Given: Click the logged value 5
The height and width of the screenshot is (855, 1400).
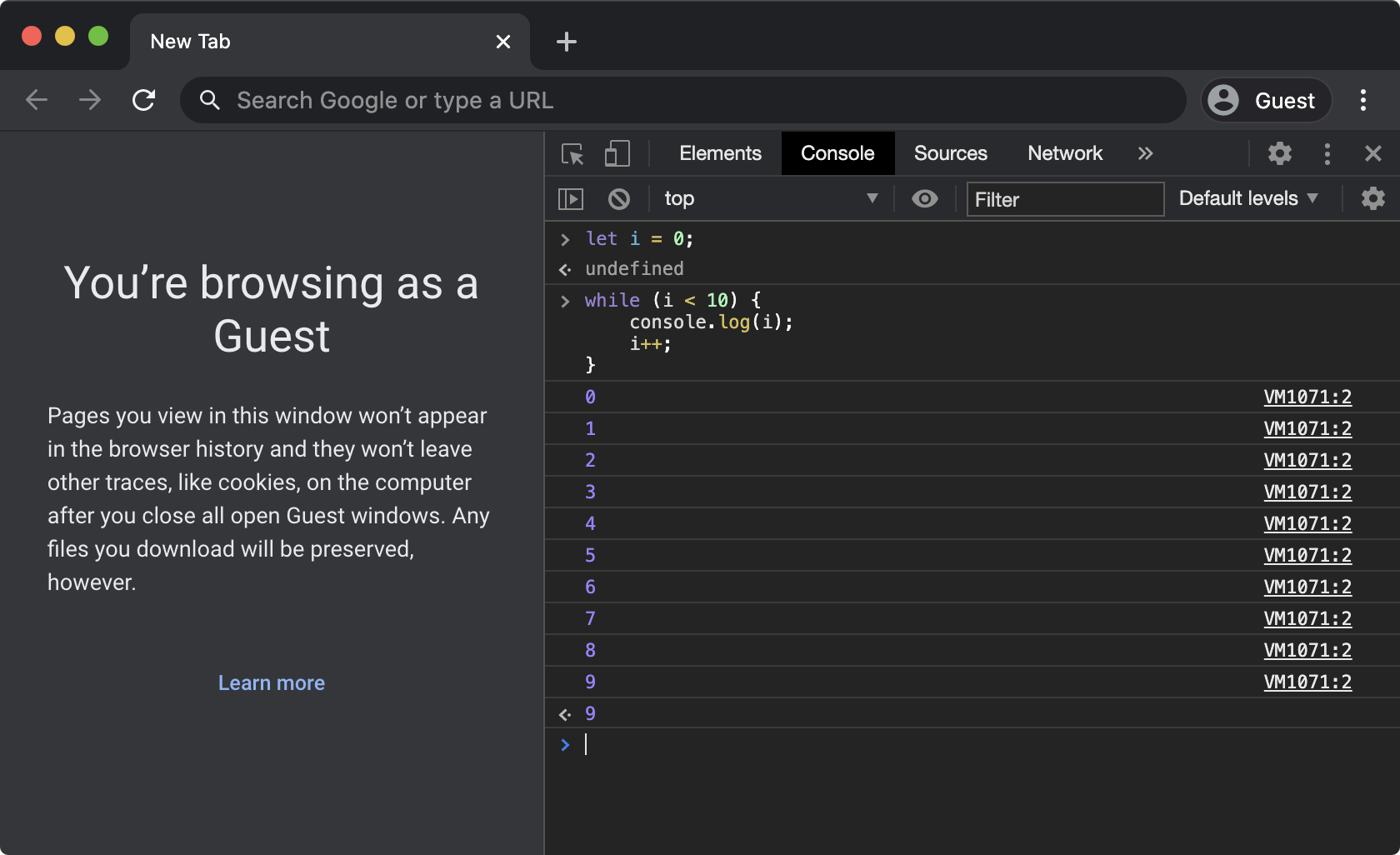Looking at the screenshot, I should pyautogui.click(x=590, y=556).
